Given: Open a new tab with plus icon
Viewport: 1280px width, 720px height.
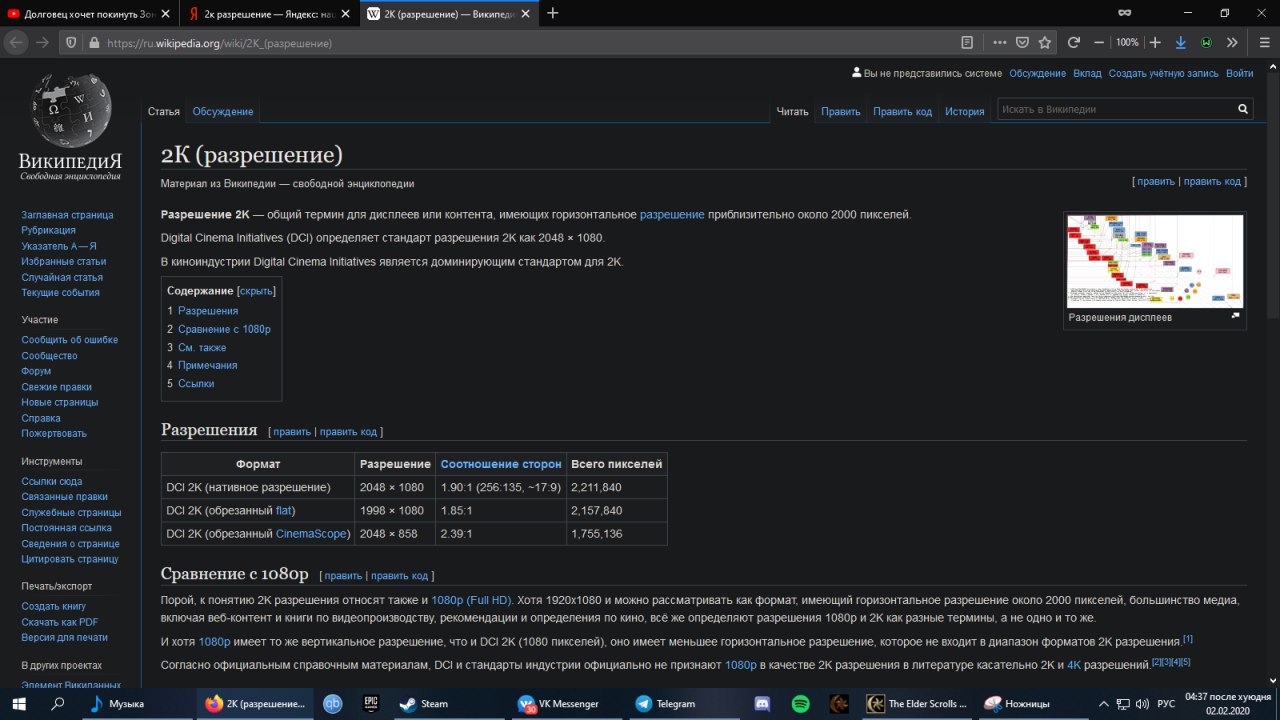Looking at the screenshot, I should pos(552,13).
